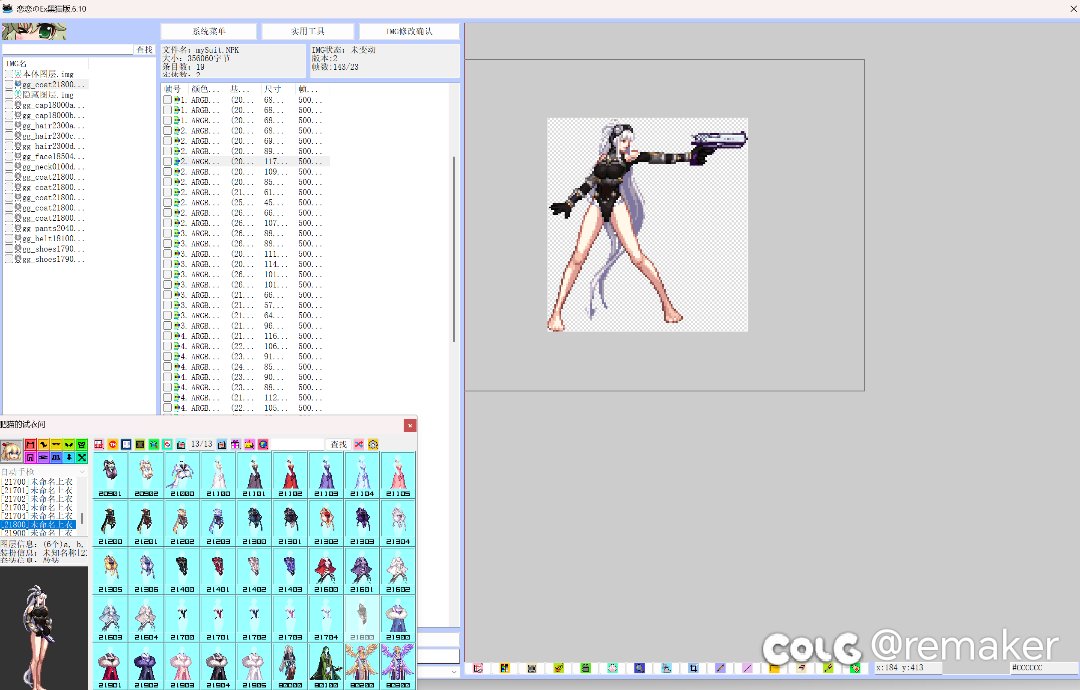Select costume thumbnail 21603
The width and height of the screenshot is (1080, 690).
(x=110, y=619)
